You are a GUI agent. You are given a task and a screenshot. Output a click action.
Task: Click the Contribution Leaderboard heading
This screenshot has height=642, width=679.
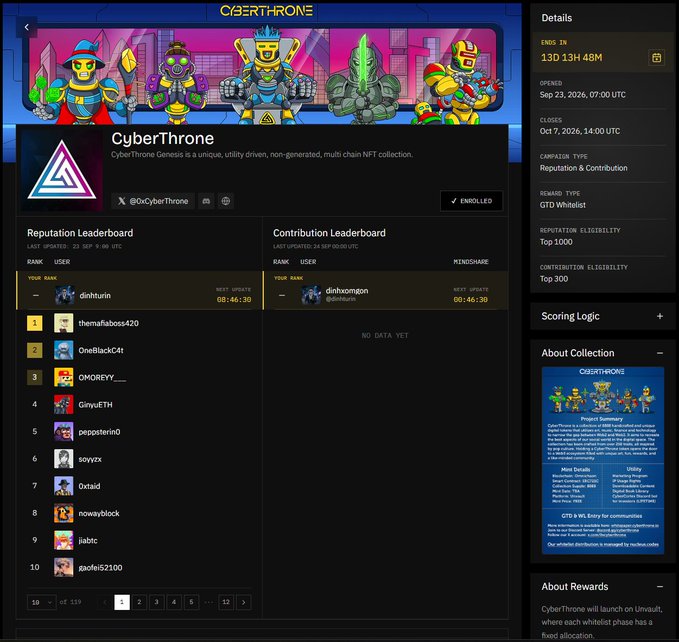[329, 233]
